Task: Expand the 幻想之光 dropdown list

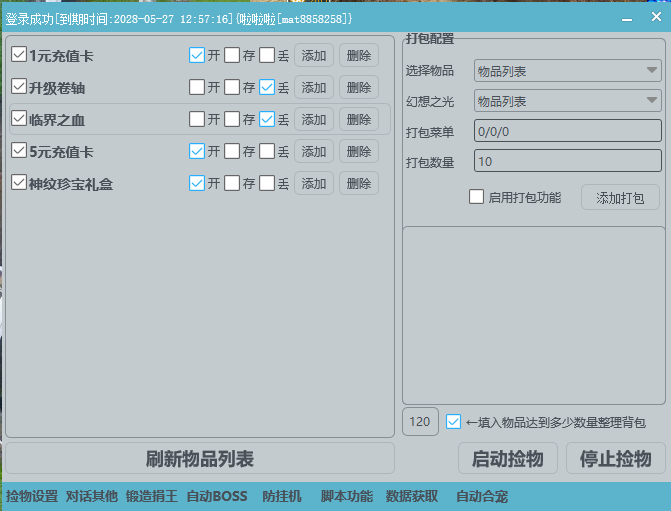Action: click(567, 101)
